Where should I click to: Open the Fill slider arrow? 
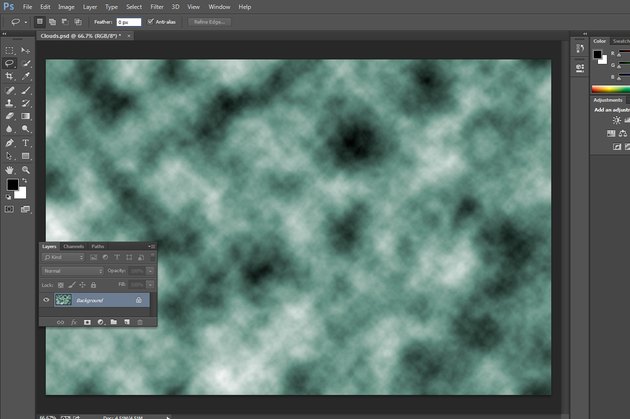[x=150, y=285]
